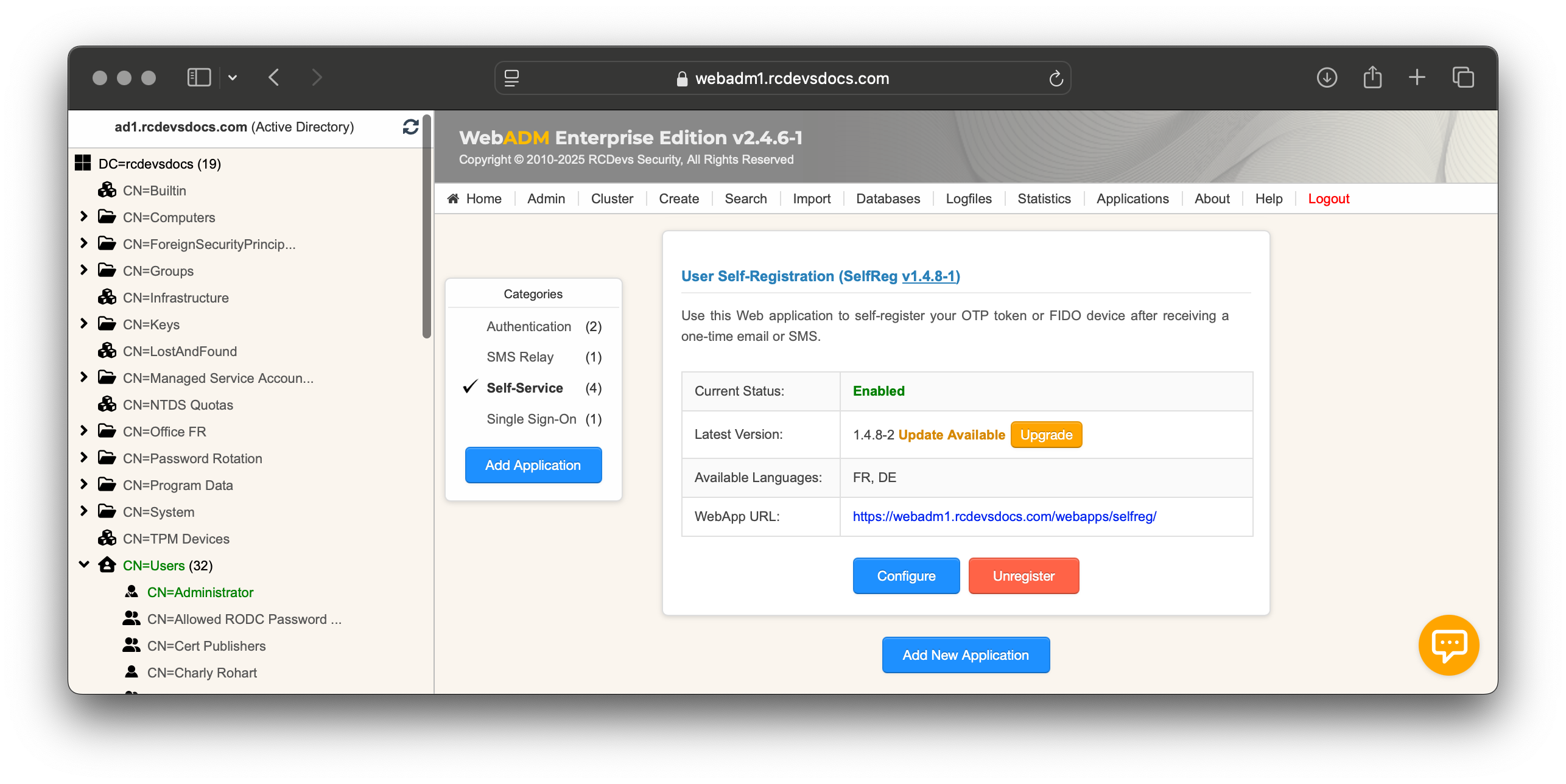Click the CN=TPM Devices container icon
Viewport: 1566px width, 784px height.
(107, 538)
